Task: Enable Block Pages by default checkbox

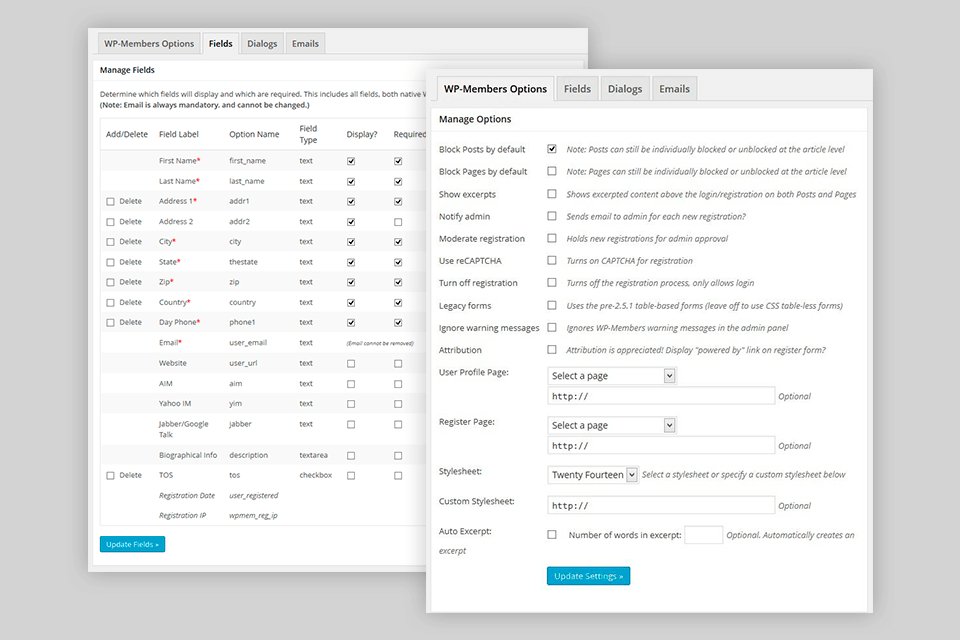Action: pyautogui.click(x=552, y=171)
